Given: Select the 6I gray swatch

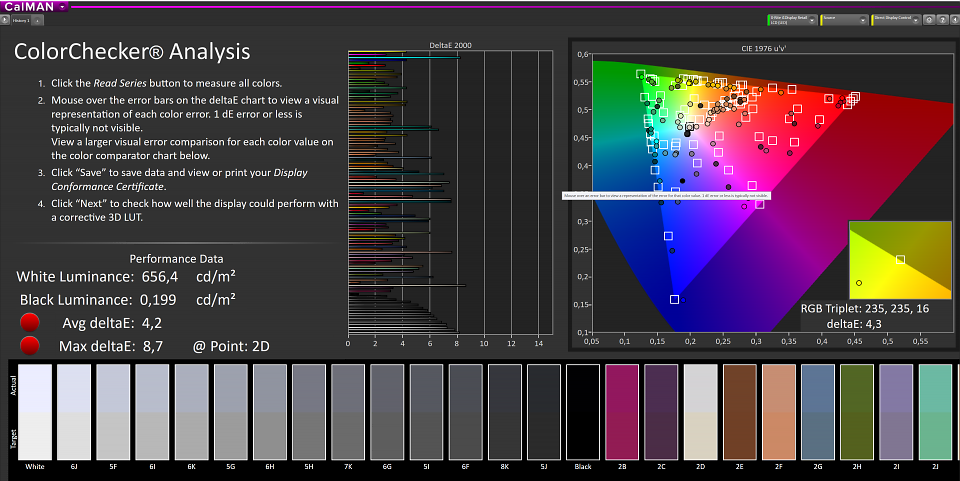Looking at the screenshot, I should click(x=152, y=412).
